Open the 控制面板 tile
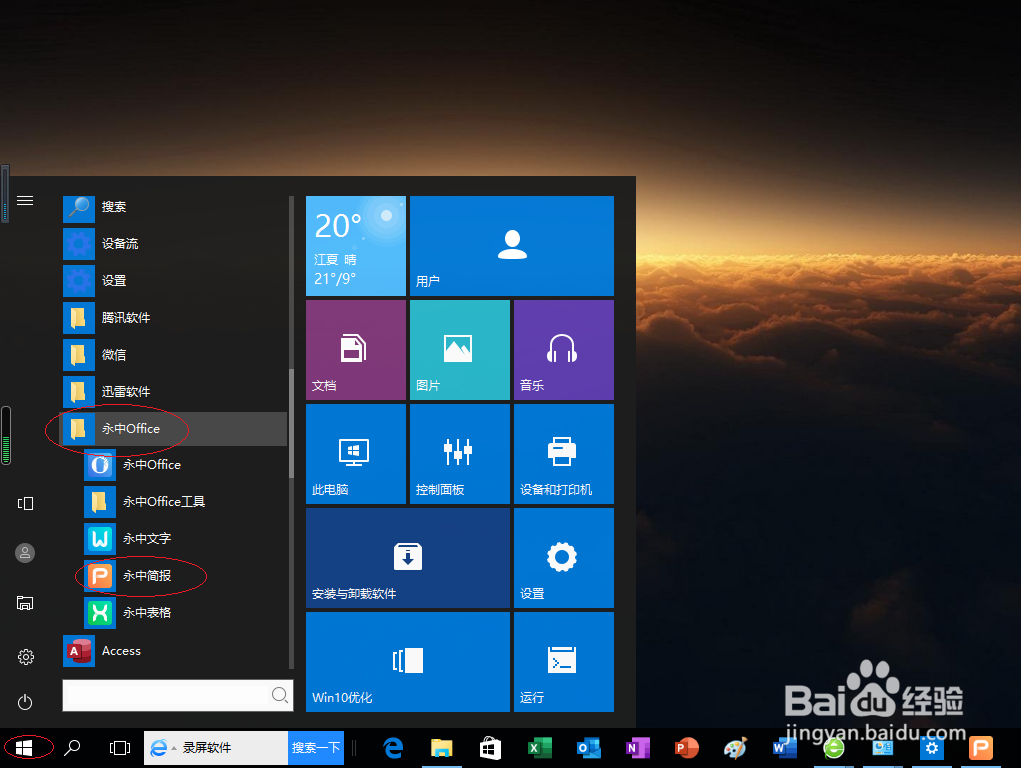 pyautogui.click(x=460, y=454)
